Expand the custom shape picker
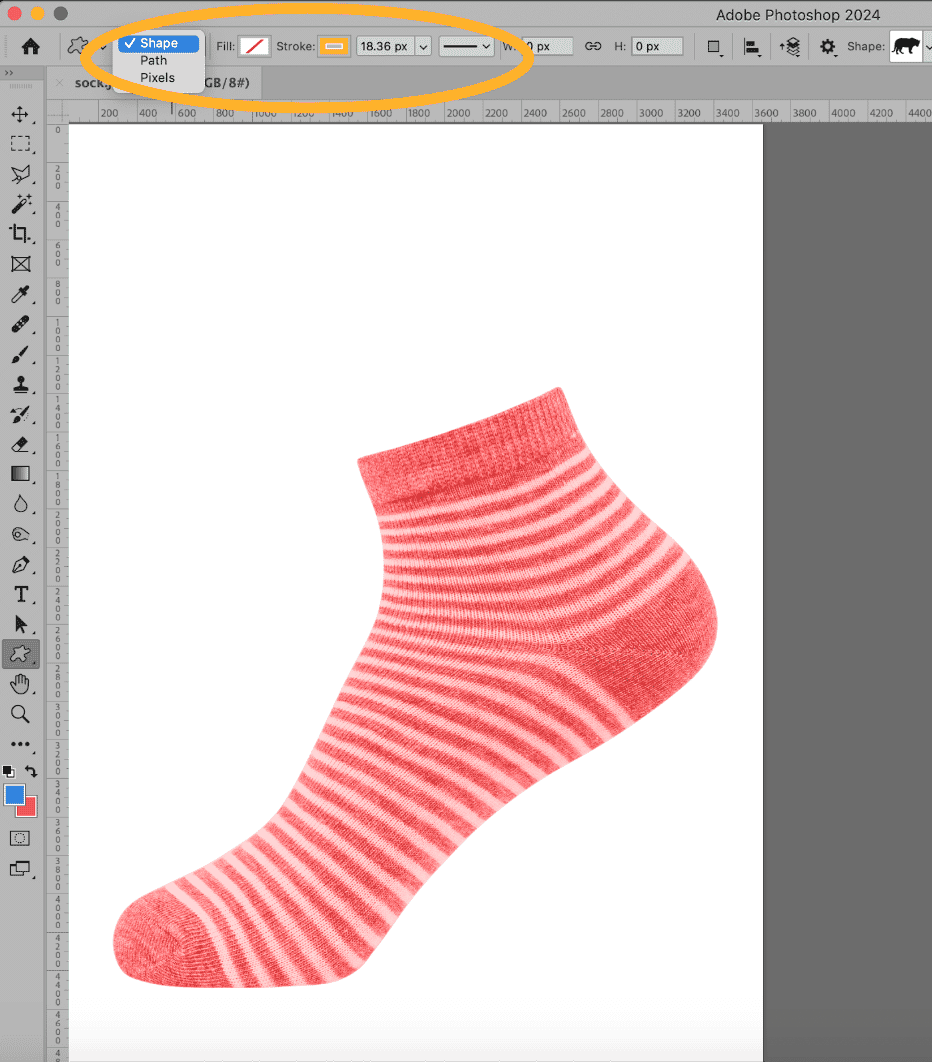This screenshot has width=932, height=1062. click(x=927, y=46)
